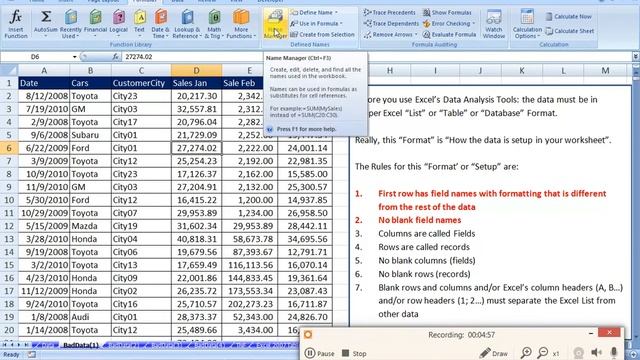Expand Remove Arrows dropdown
Image resolution: width=640 pixels, height=360 pixels.
click(416, 35)
